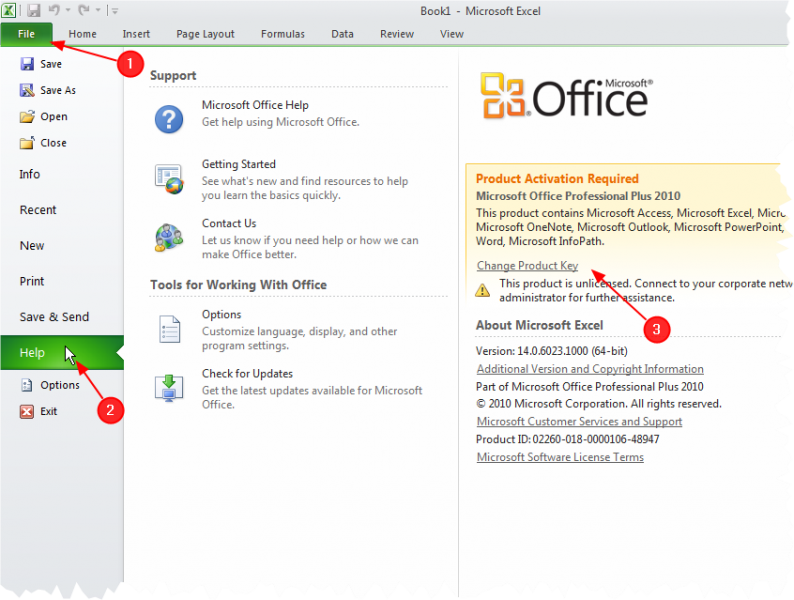Screen dimensions: 794x600
Task: Click the Save As icon in sidebar
Action: [x=27, y=90]
